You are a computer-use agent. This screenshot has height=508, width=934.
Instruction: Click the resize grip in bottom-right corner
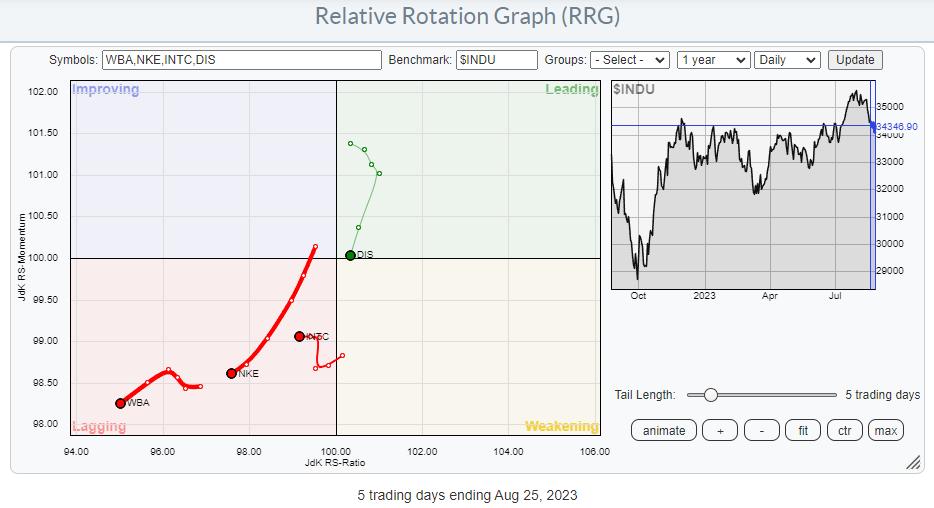pos(912,462)
